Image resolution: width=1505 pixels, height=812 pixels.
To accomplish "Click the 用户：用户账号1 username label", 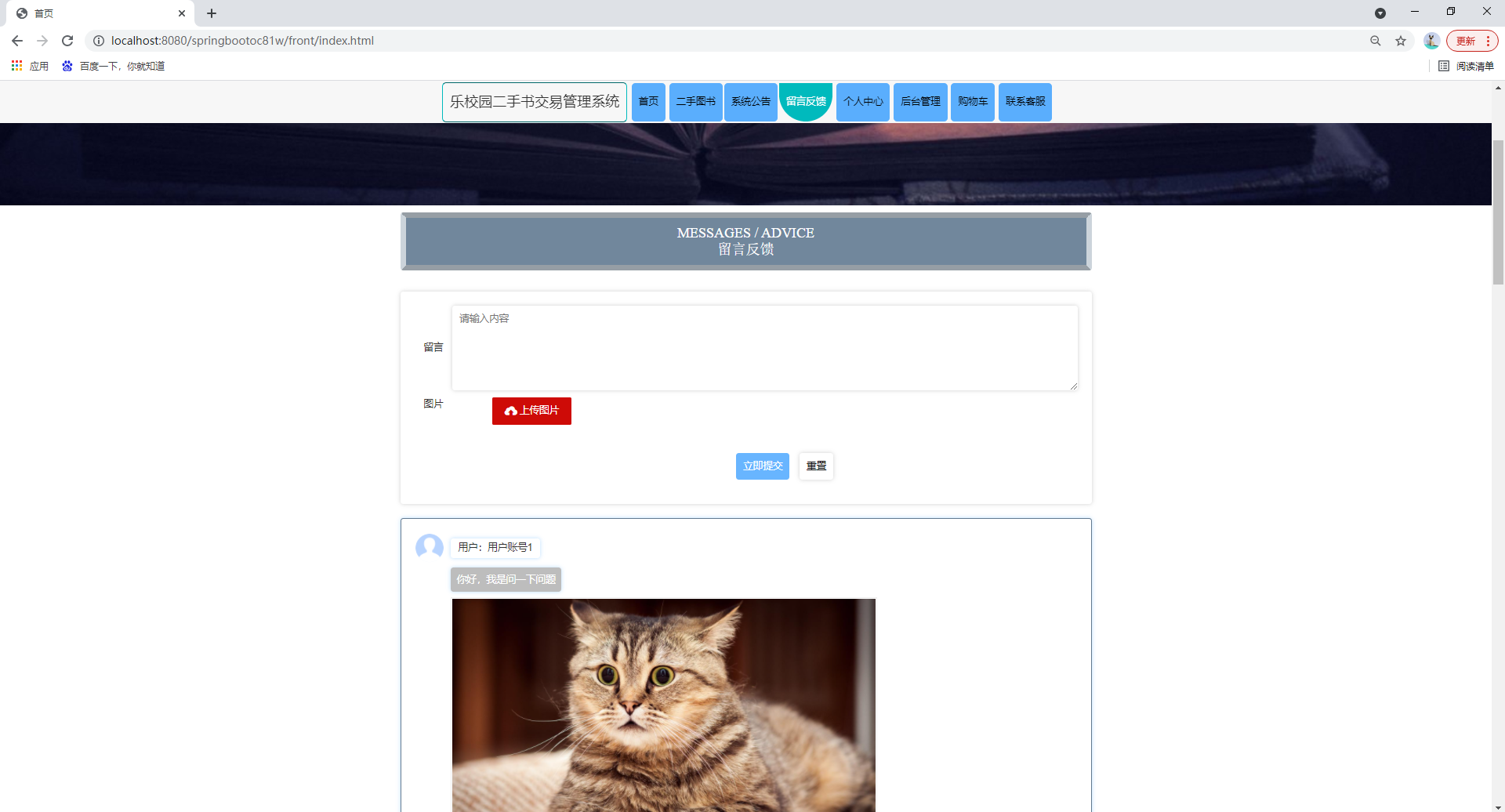I will click(495, 547).
